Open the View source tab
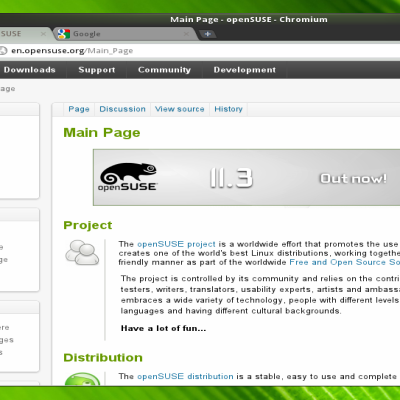 point(180,109)
